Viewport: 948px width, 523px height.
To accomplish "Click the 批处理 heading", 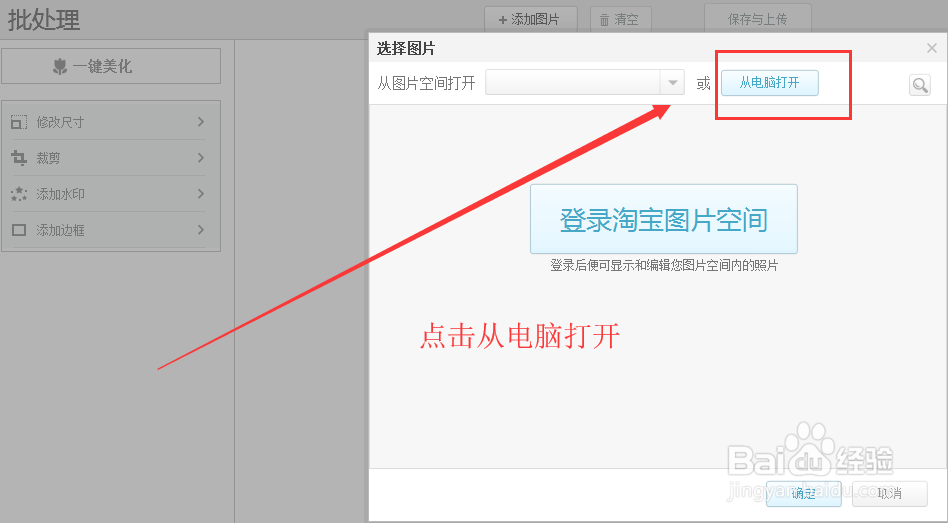I will [44, 20].
